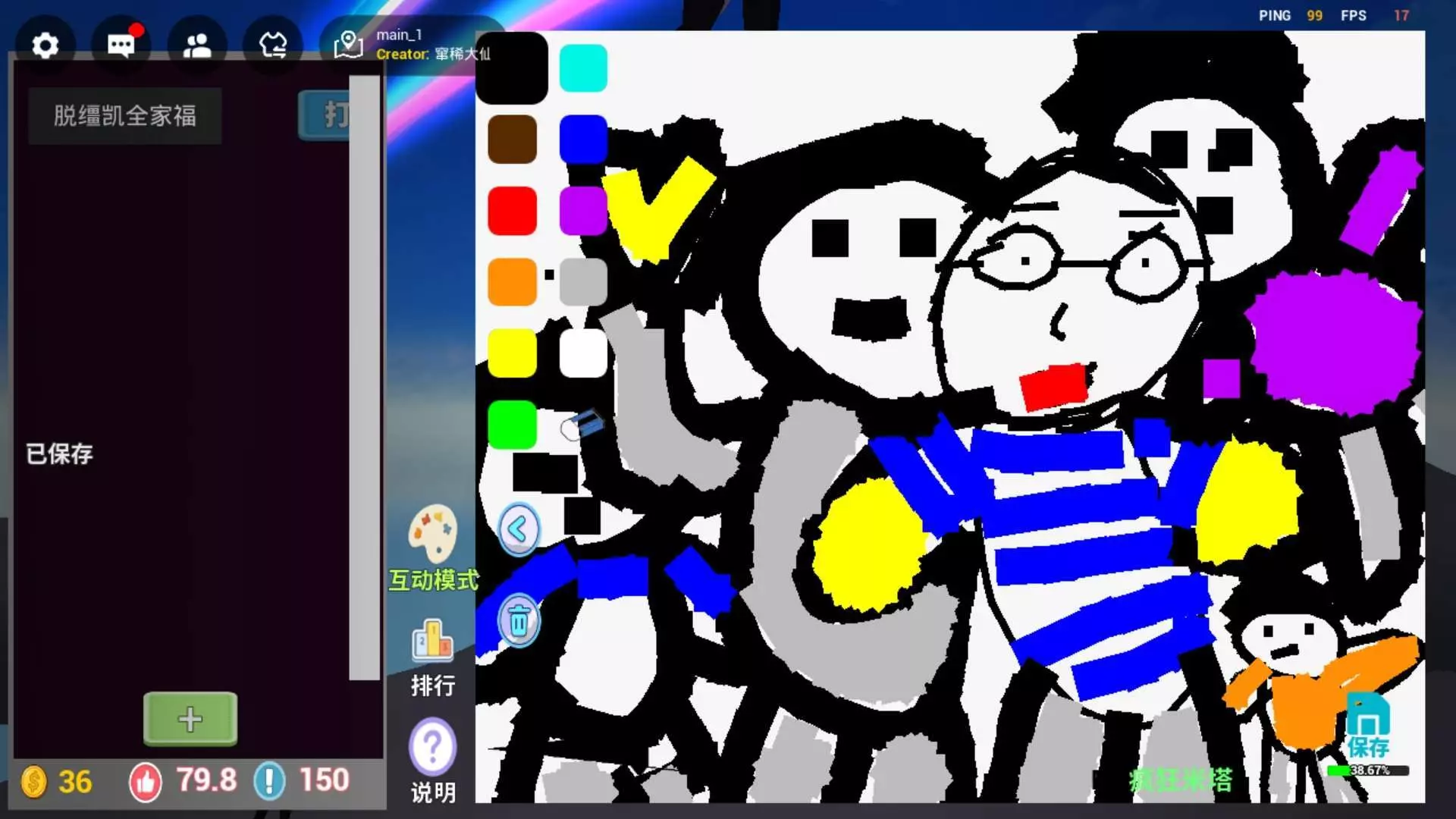Open the settings gear icon
Screen dimensions: 1456x819
pos(45,45)
